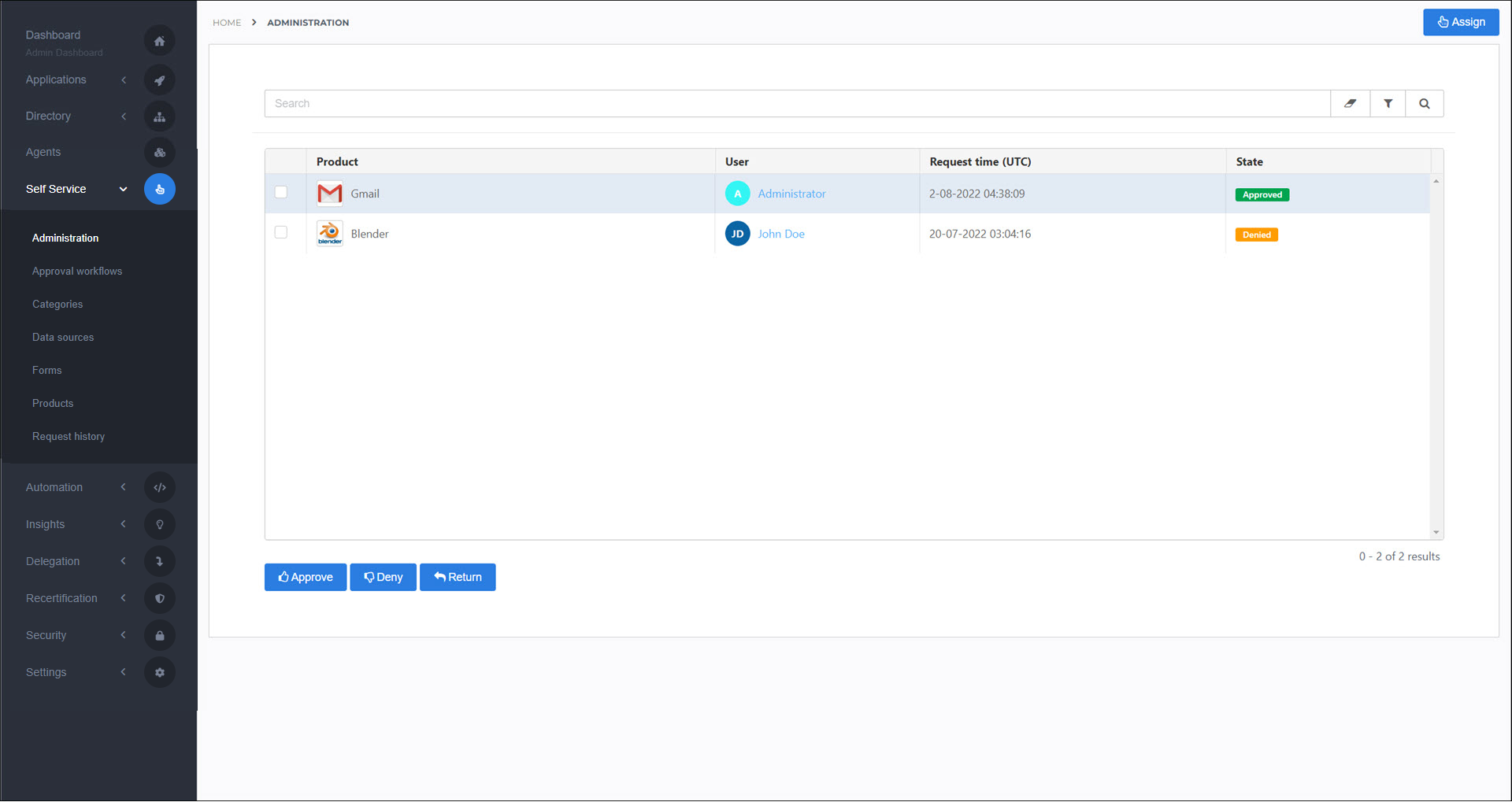Click the filter icon beside the search bar
Image resolution: width=1512 pixels, height=802 pixels.
coord(1388,103)
